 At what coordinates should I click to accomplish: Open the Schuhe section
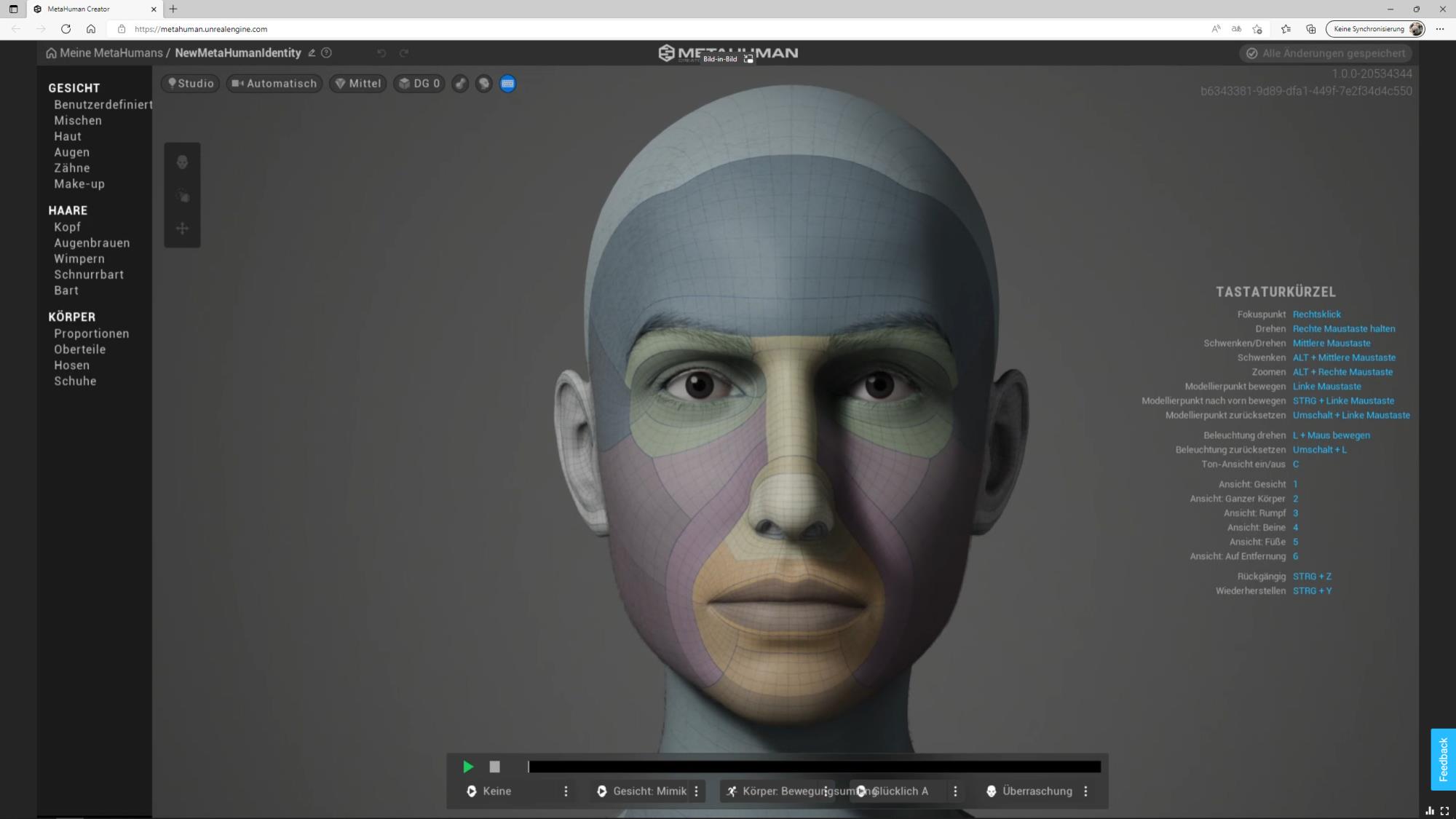pos(75,381)
